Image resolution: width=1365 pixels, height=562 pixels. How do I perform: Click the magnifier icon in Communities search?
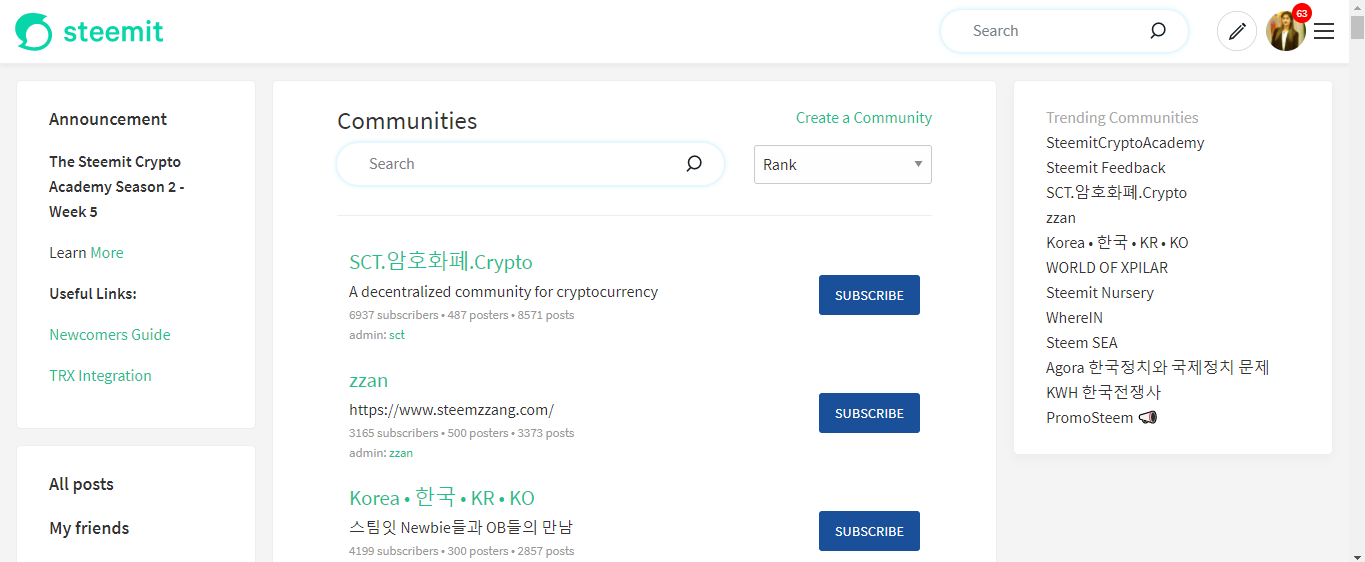[694, 164]
